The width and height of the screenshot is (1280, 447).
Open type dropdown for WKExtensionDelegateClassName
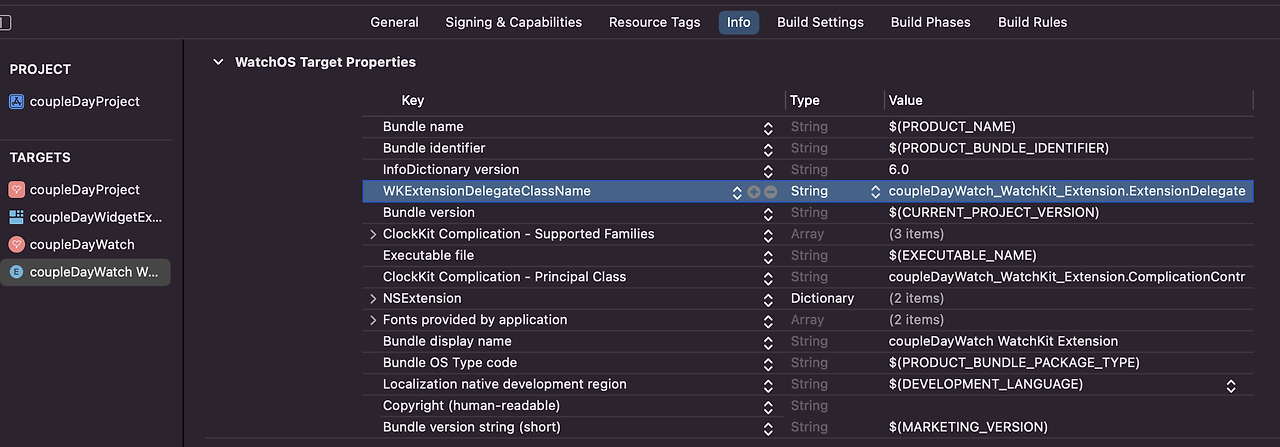(876, 192)
